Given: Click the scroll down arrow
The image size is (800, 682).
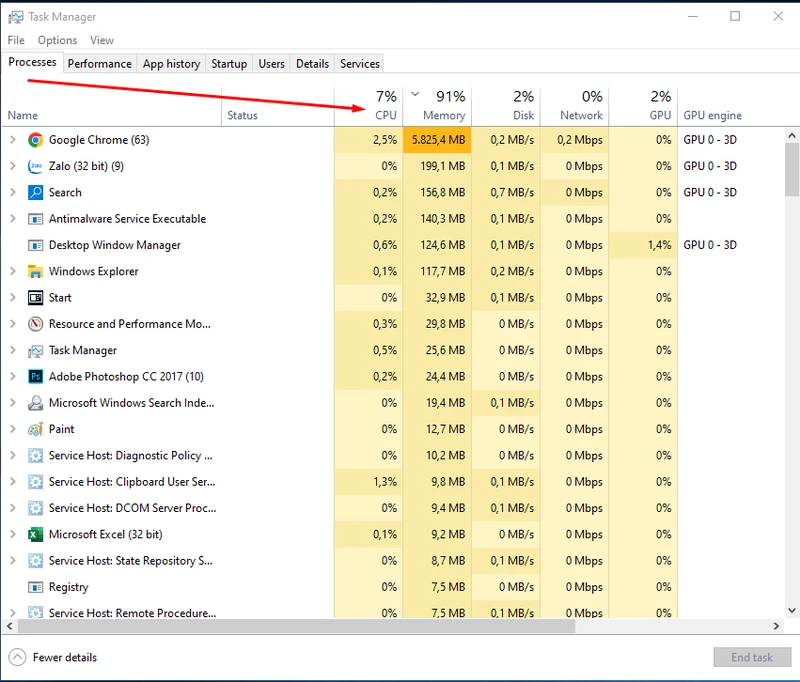Looking at the screenshot, I should 791,610.
